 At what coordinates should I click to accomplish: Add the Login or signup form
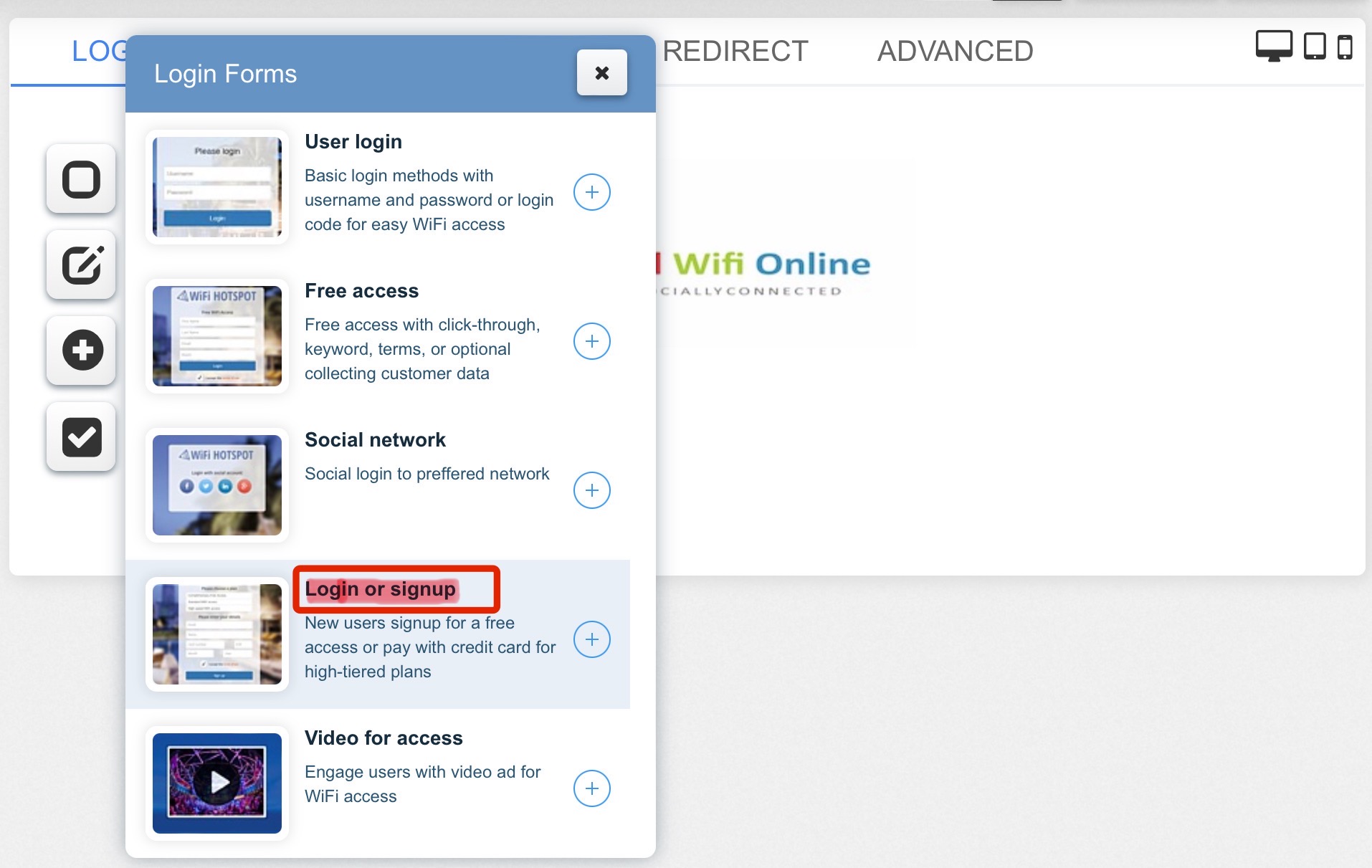point(591,639)
